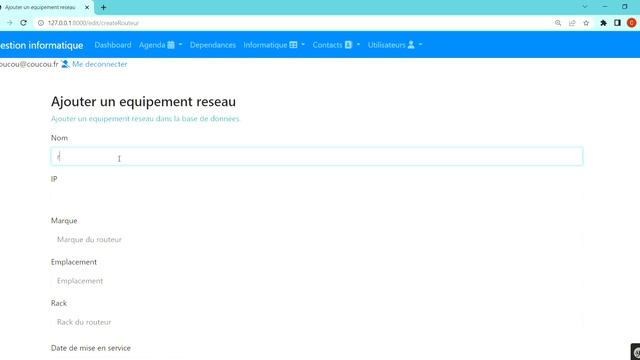Click the calendar icon next to Agenda
The image size is (640, 360).
pos(171,45)
